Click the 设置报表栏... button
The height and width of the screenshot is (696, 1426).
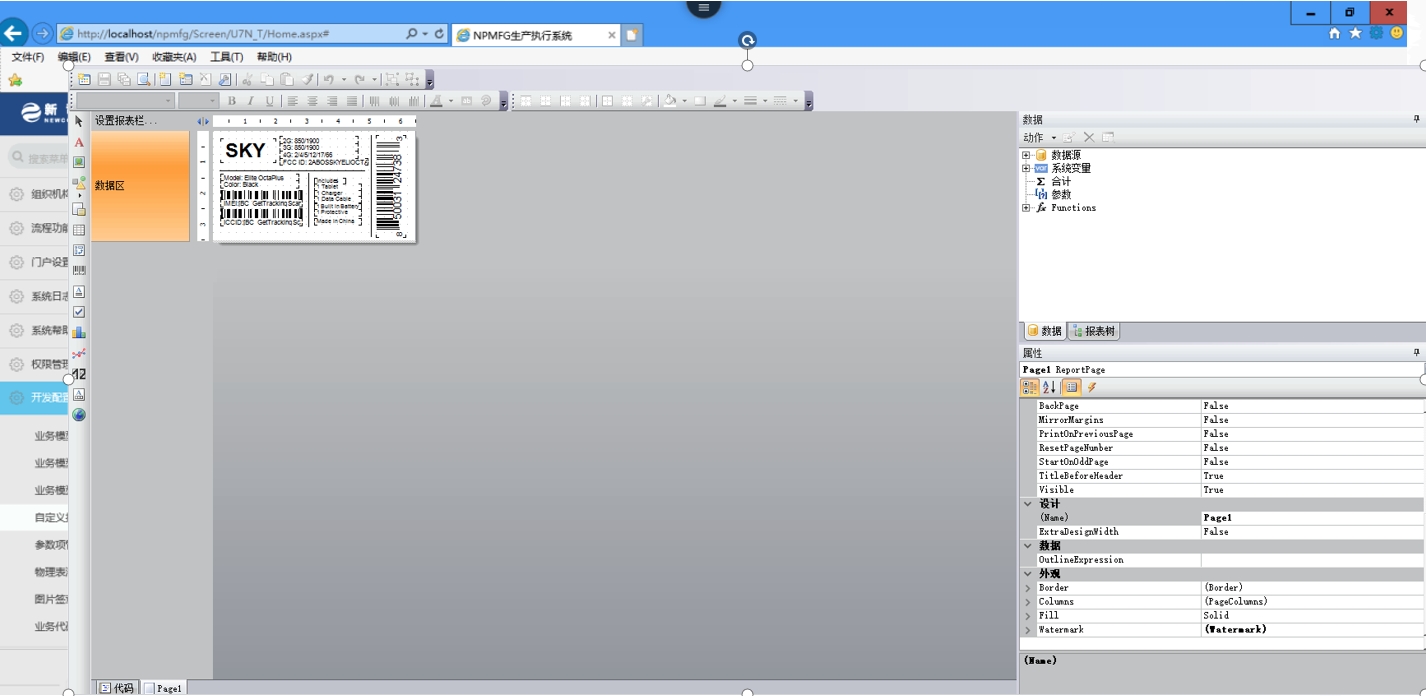(126, 121)
